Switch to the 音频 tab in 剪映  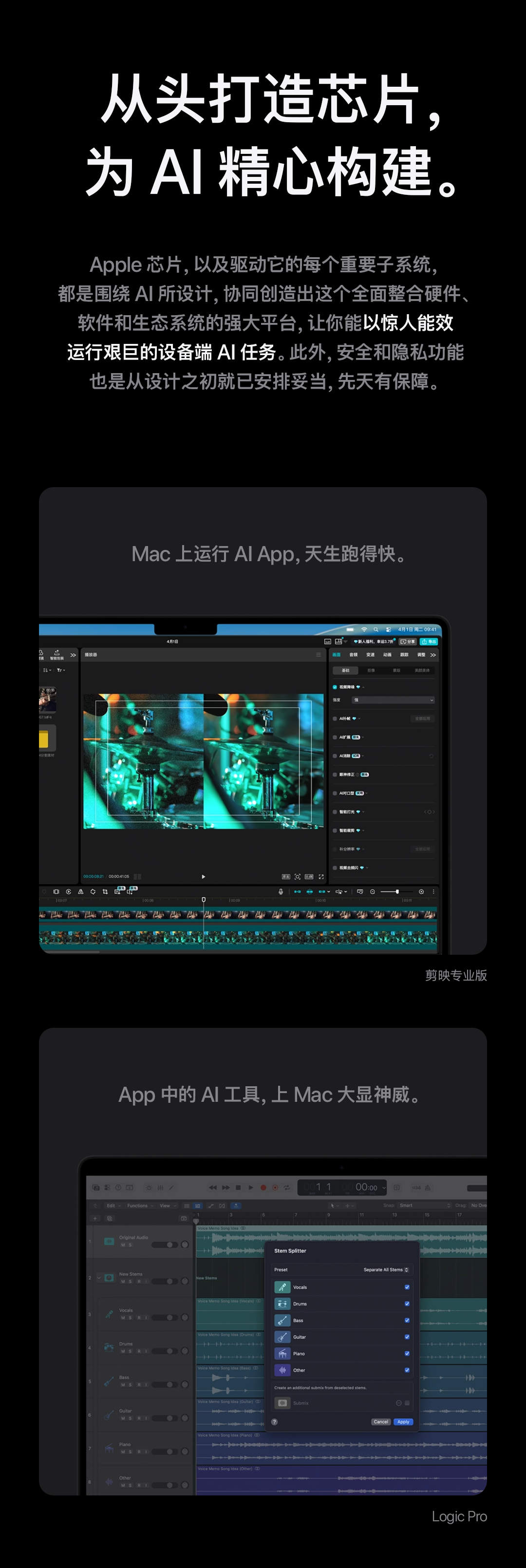[x=353, y=655]
